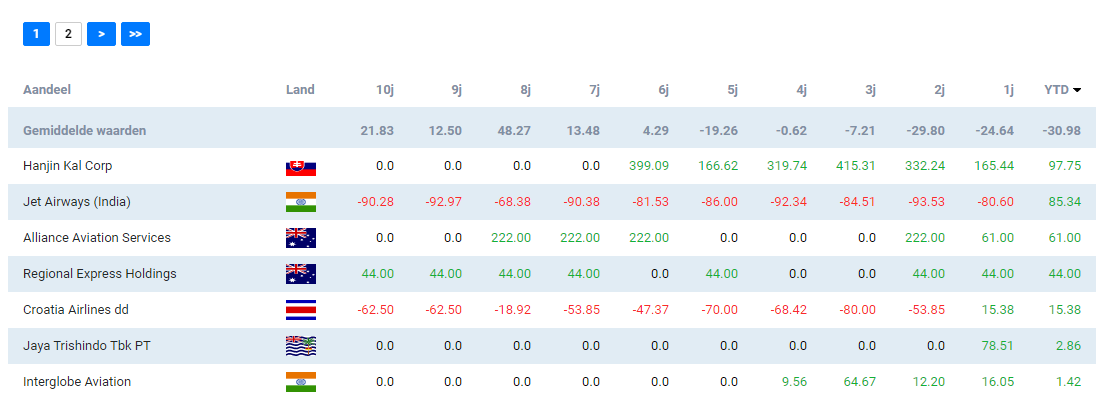Go to next page with single arrow button

[x=101, y=34]
